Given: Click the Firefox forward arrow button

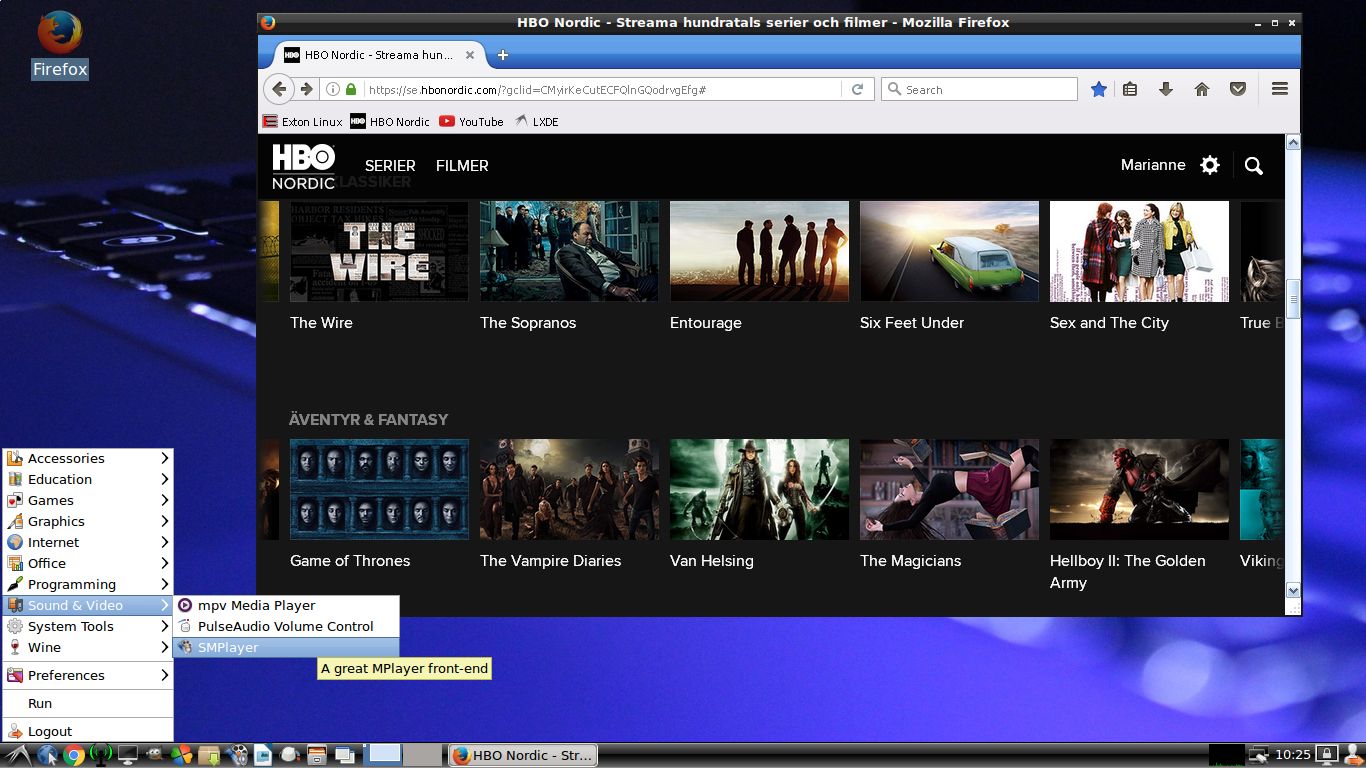Looking at the screenshot, I should [x=306, y=89].
